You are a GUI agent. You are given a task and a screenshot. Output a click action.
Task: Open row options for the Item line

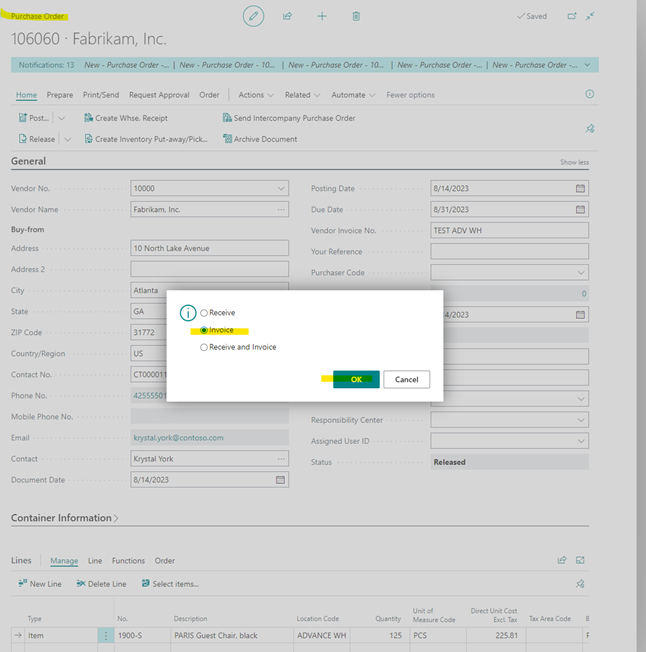106,635
